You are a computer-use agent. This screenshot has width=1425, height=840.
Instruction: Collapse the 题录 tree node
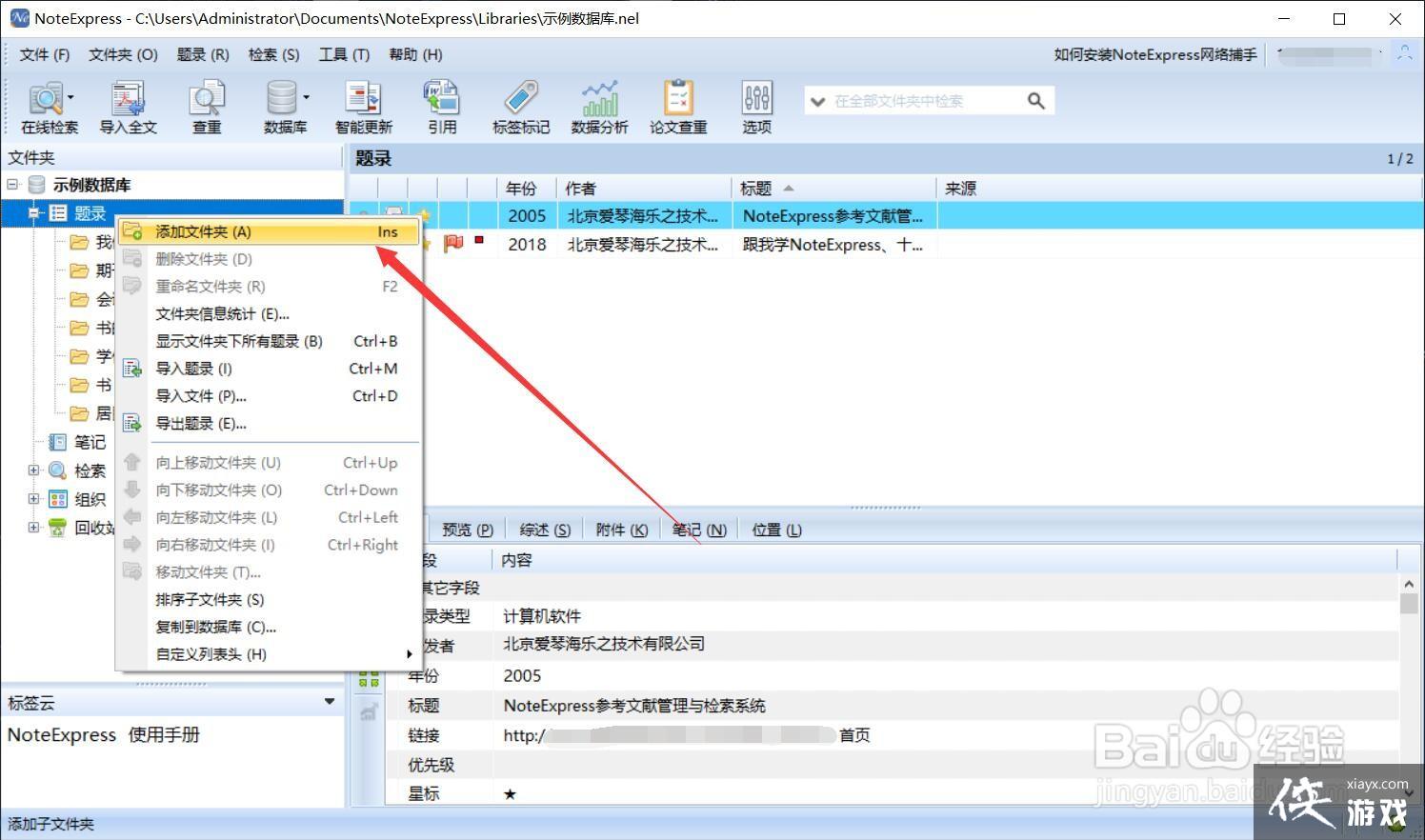coord(34,213)
